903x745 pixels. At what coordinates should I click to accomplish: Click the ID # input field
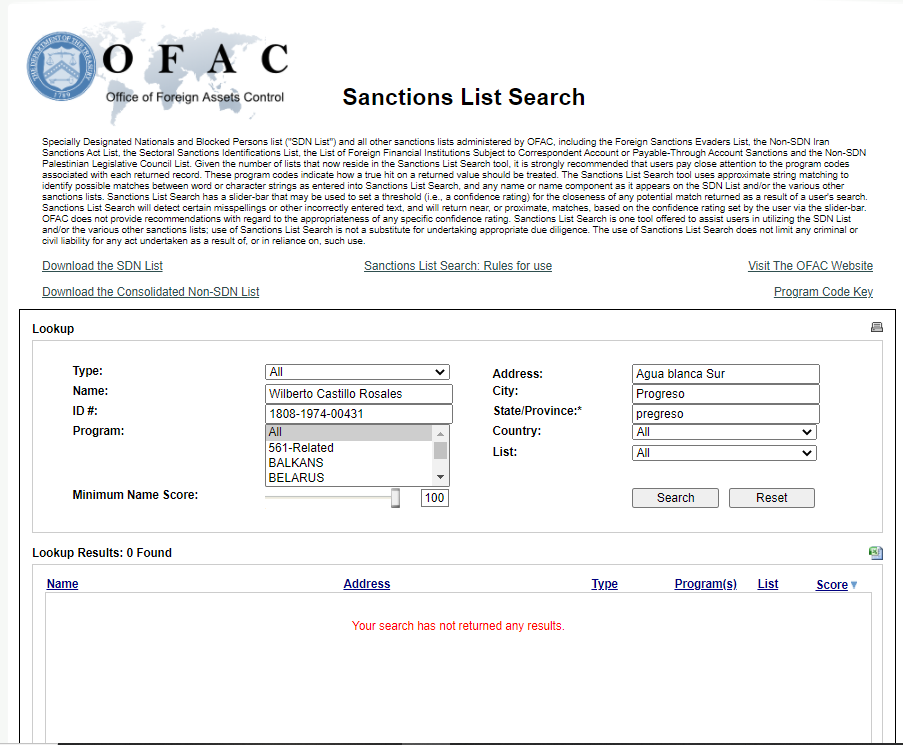pos(359,414)
